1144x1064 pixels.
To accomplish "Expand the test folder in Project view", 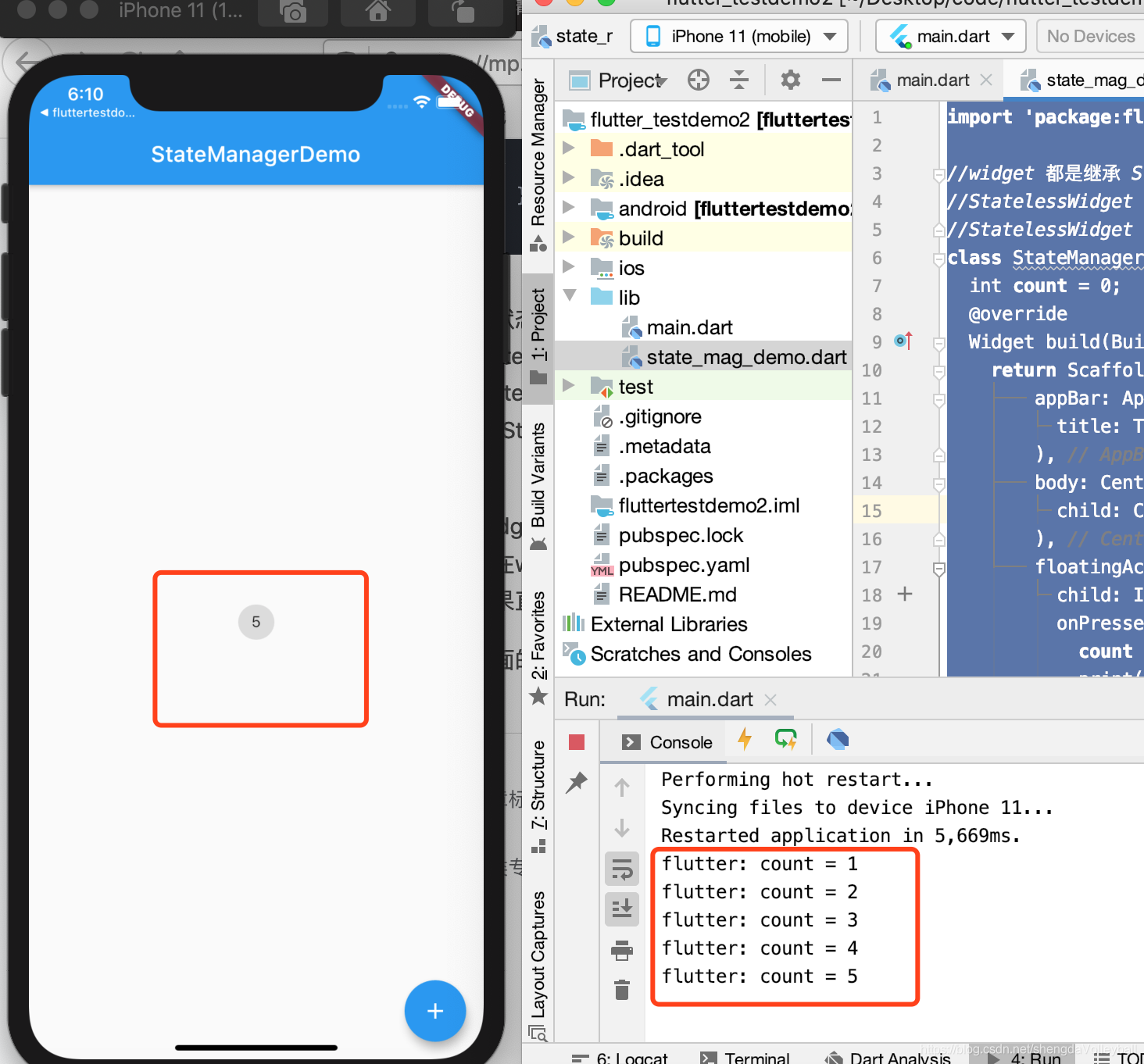I will coord(568,386).
